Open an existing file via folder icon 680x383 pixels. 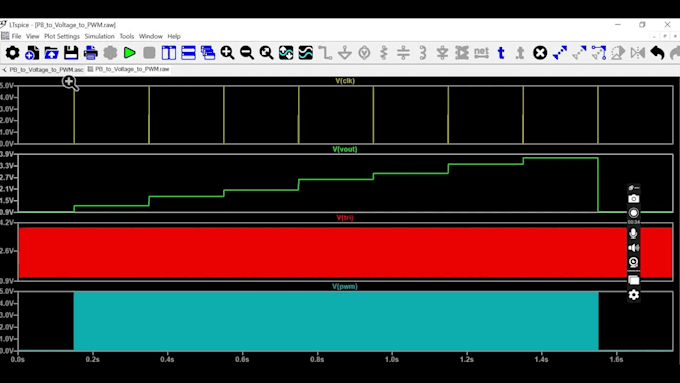coord(51,53)
